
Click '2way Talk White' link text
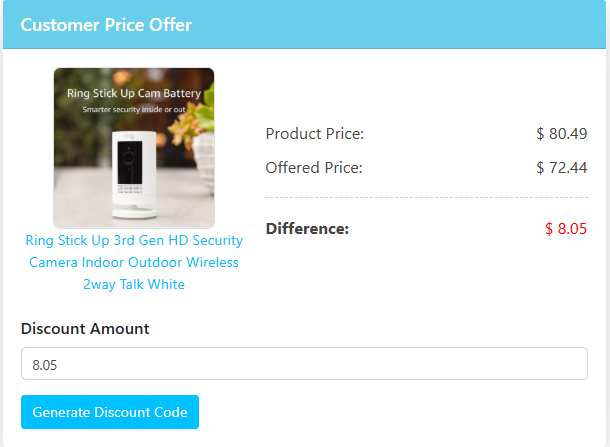134,284
